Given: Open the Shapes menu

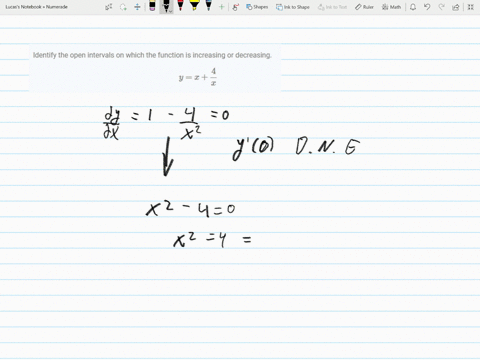Looking at the screenshot, I should click(257, 7).
